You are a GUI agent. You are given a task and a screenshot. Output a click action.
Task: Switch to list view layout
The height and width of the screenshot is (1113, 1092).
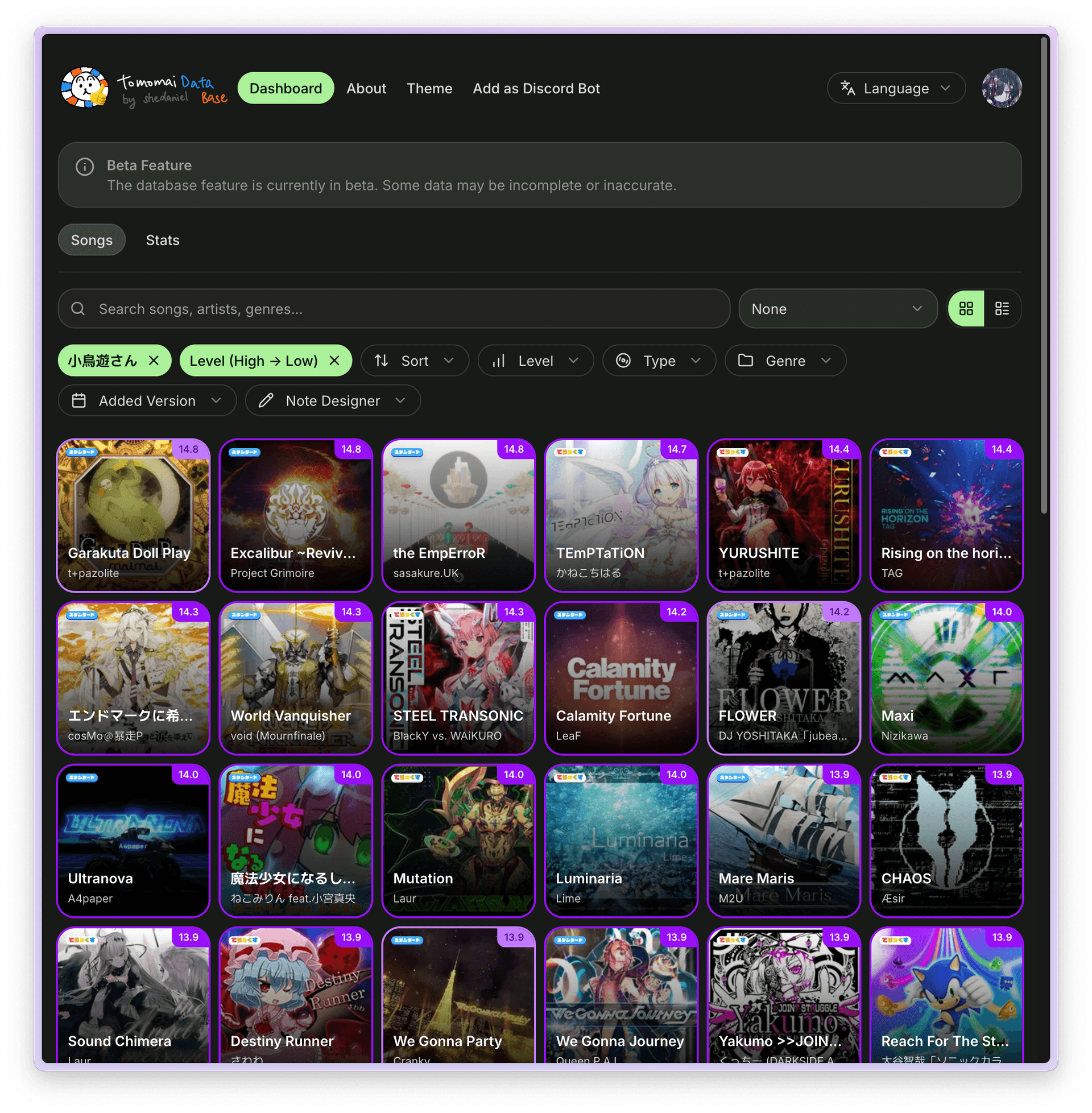(1003, 308)
